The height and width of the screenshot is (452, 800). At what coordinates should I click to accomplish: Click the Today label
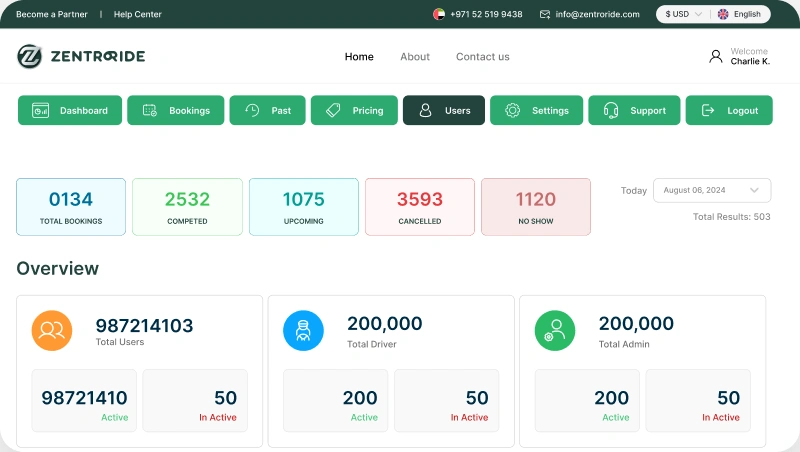click(x=634, y=190)
